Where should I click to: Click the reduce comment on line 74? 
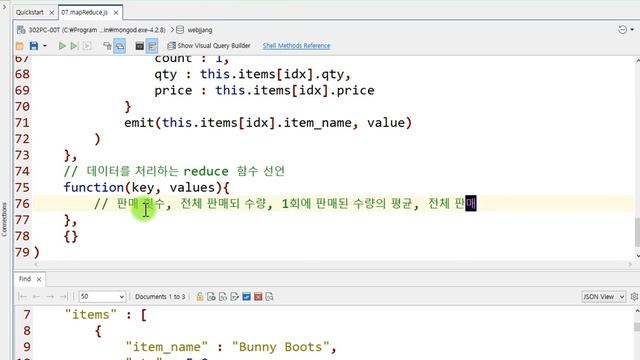tap(174, 171)
